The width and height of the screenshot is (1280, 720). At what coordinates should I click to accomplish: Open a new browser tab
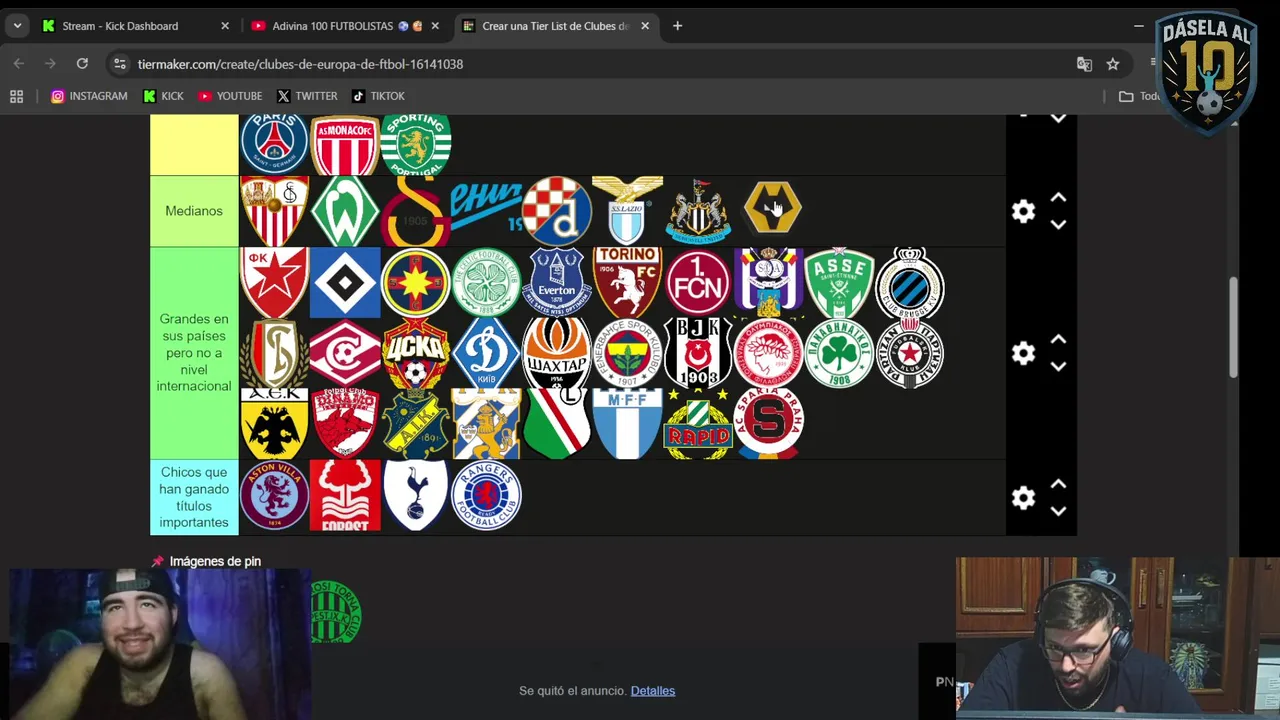point(677,26)
